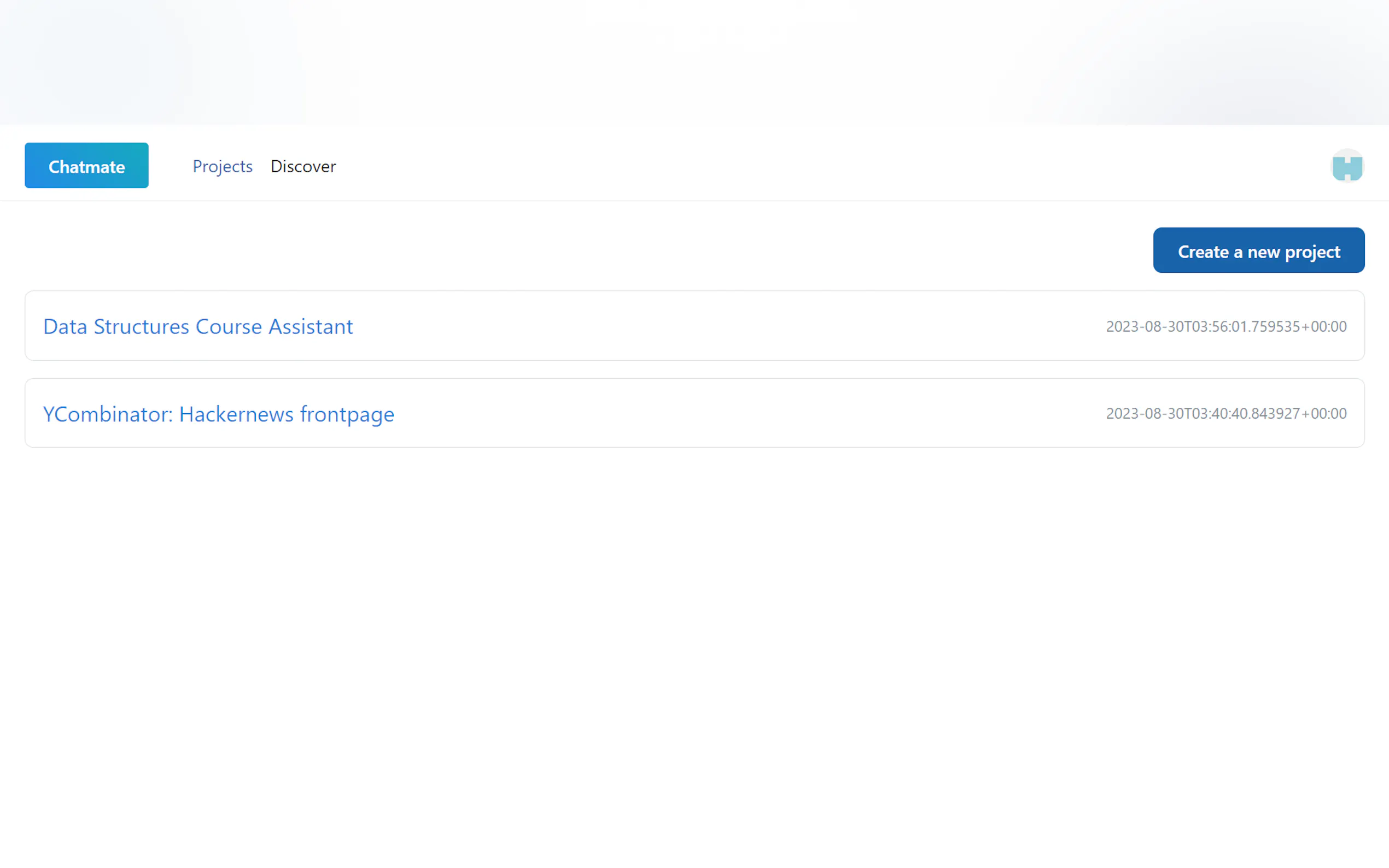Screen dimensions: 1389x868
Task: Click the word Course in first project title
Action: [229, 327]
